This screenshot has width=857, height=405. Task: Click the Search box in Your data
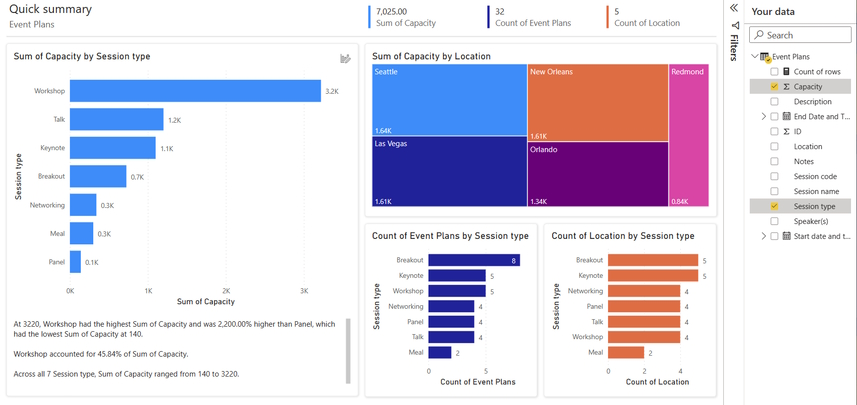(805, 35)
